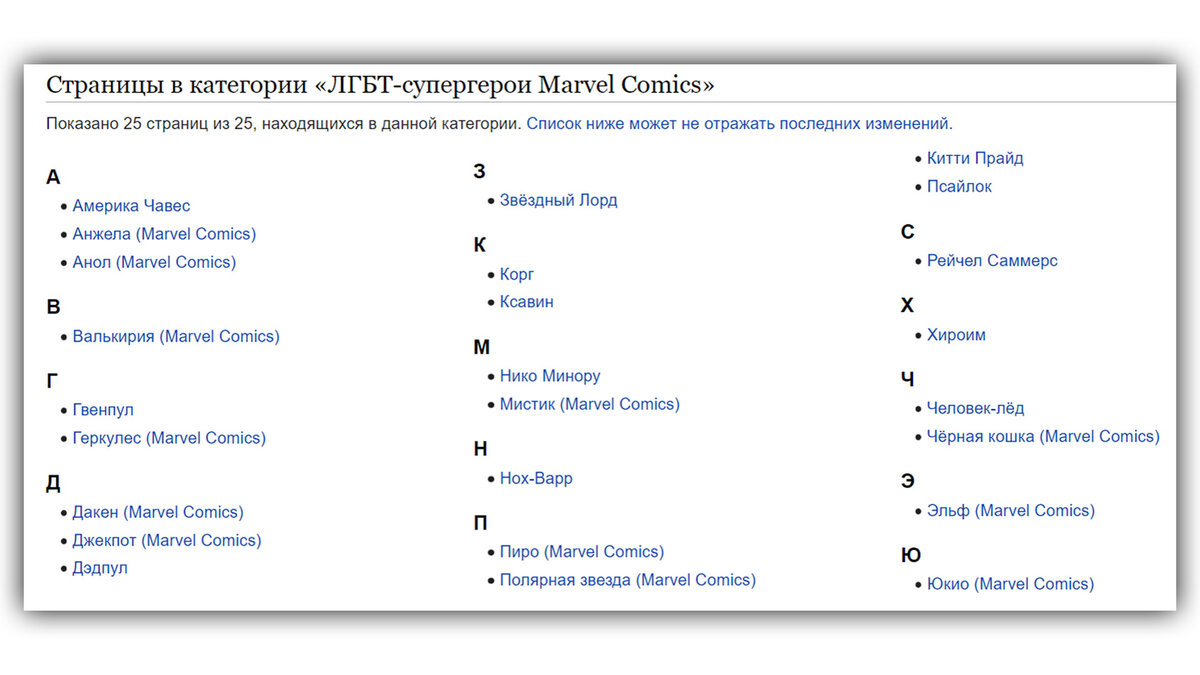
Task: Select the Нико Минору link
Action: coord(550,376)
